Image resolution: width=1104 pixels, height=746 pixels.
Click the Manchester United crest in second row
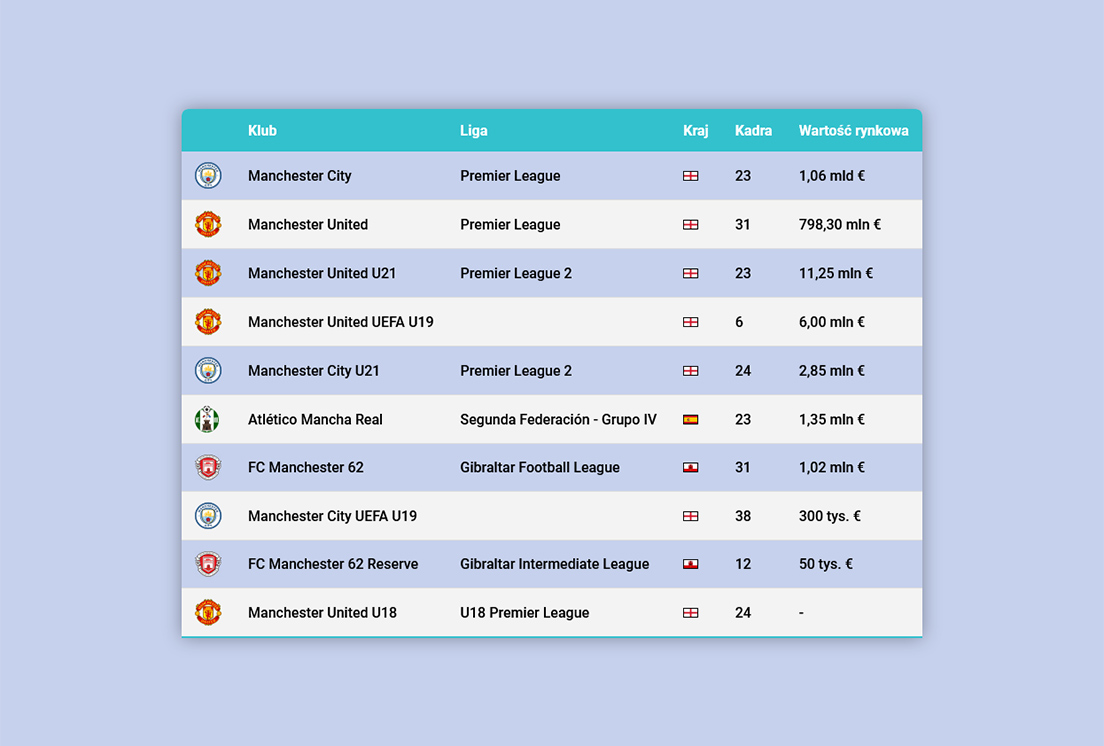tap(208, 225)
